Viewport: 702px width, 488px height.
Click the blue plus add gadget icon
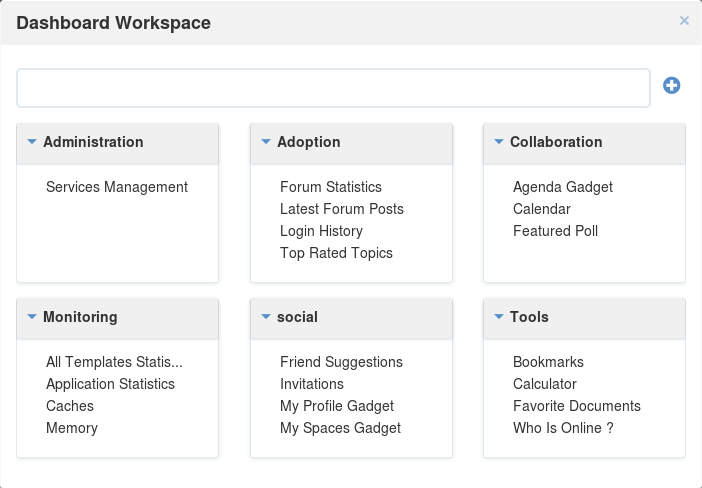point(672,86)
